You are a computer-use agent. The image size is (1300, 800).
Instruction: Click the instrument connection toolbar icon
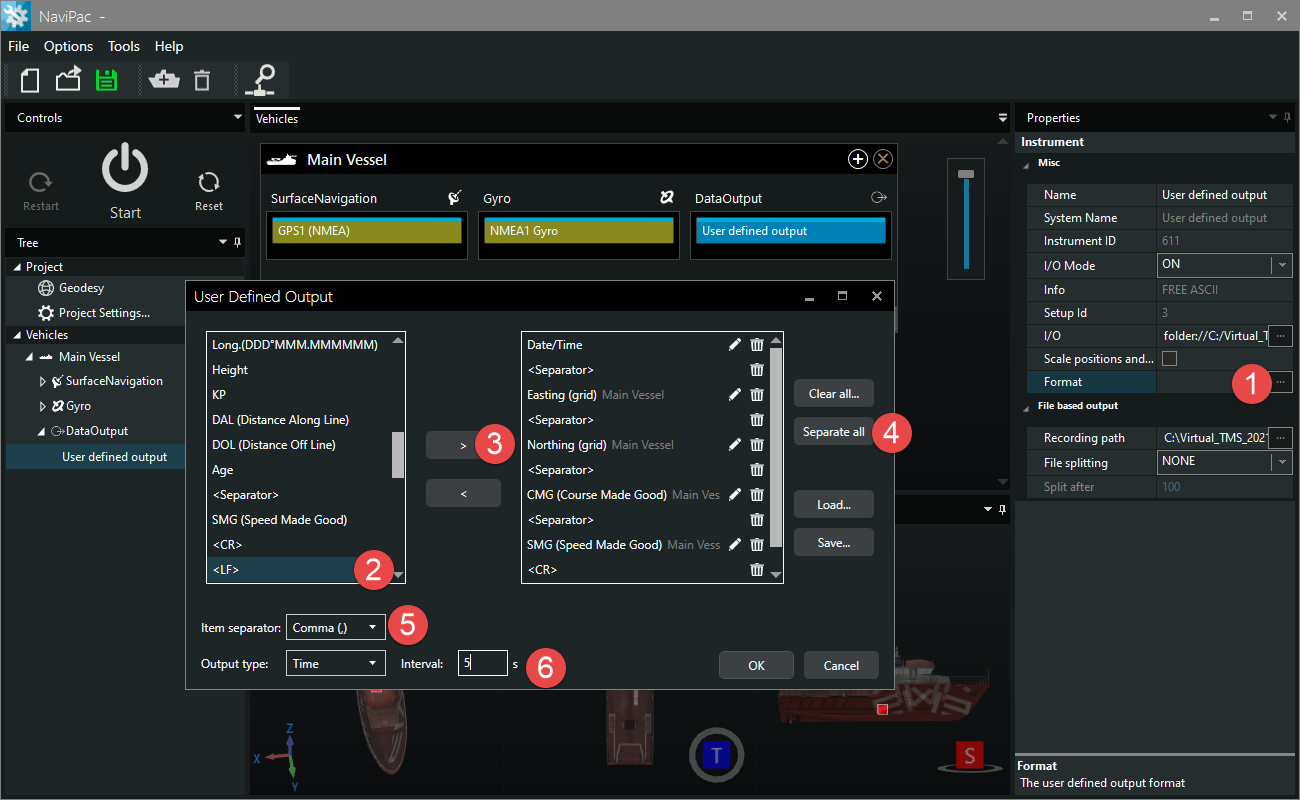pos(261,80)
